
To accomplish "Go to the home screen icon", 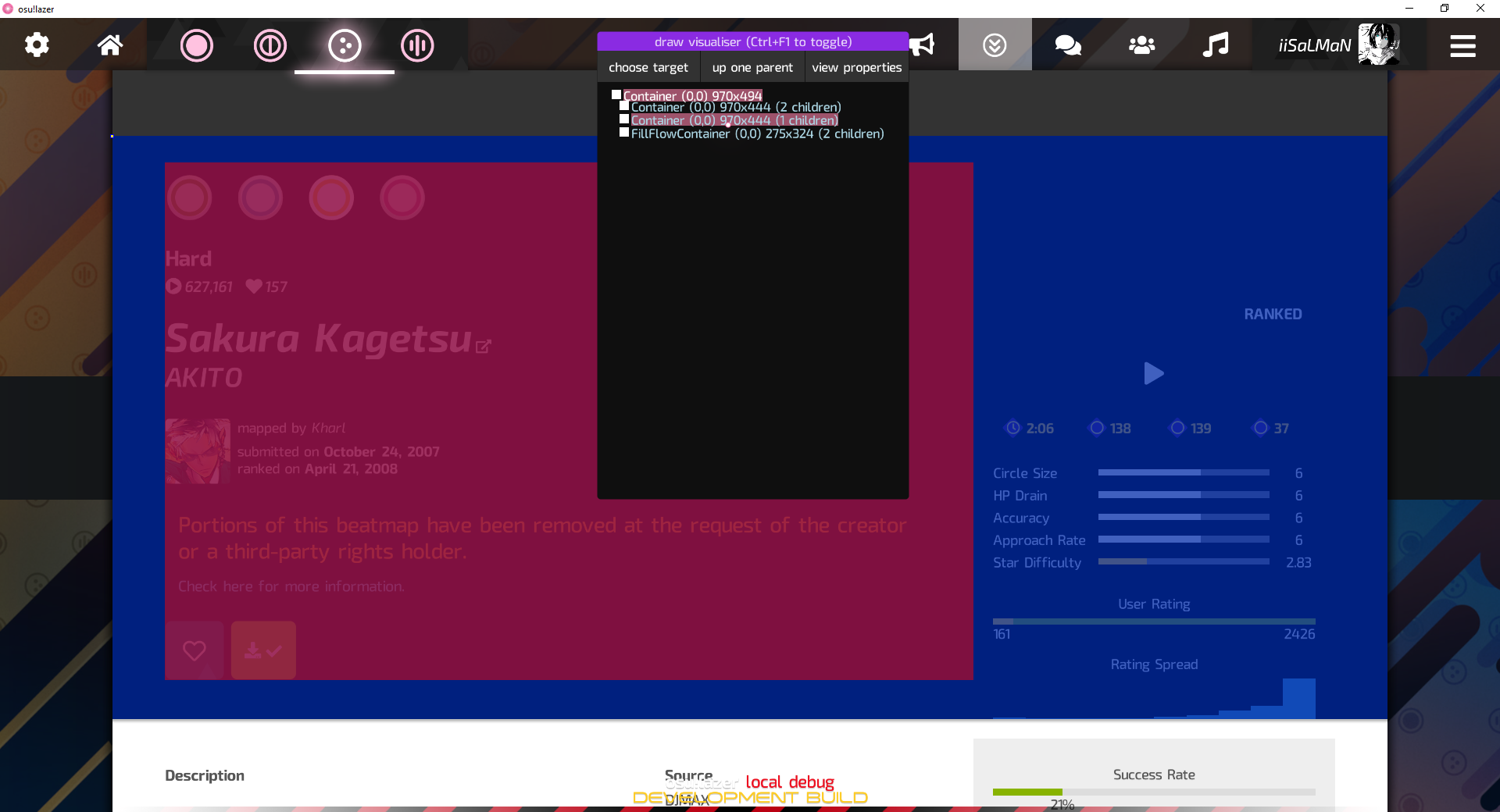I will point(109,45).
